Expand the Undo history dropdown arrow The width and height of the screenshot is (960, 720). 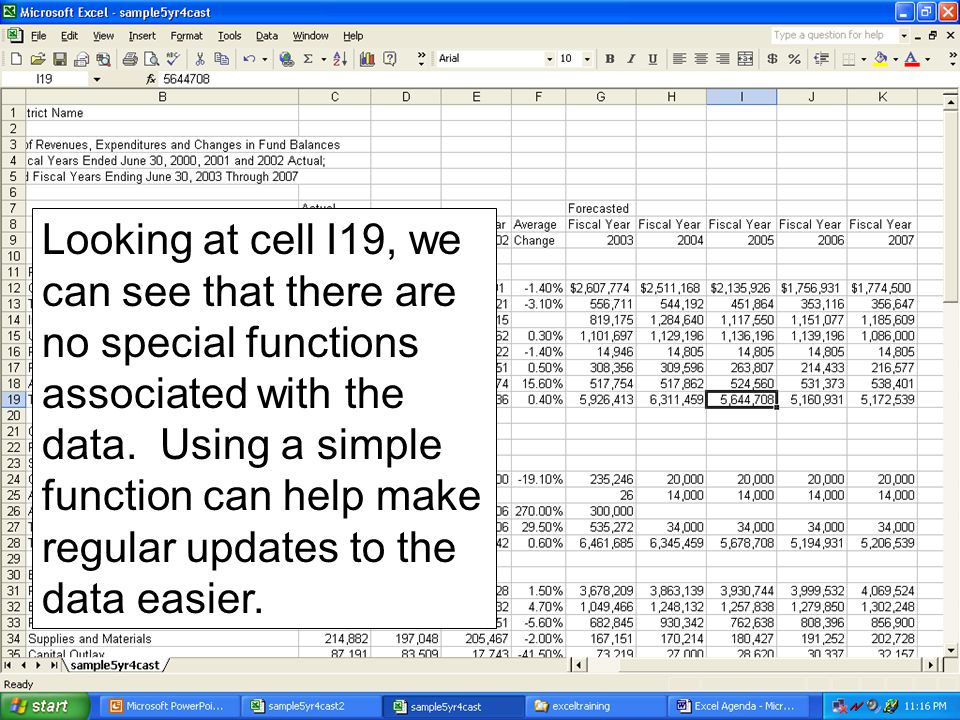[264, 59]
